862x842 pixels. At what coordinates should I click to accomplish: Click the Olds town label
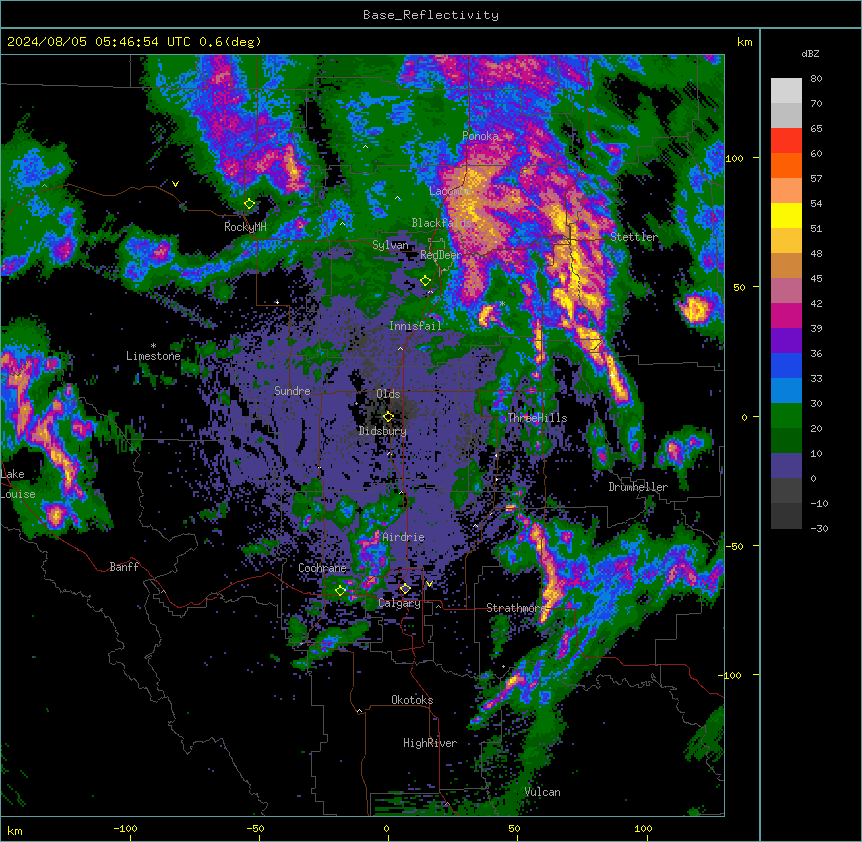tap(388, 394)
